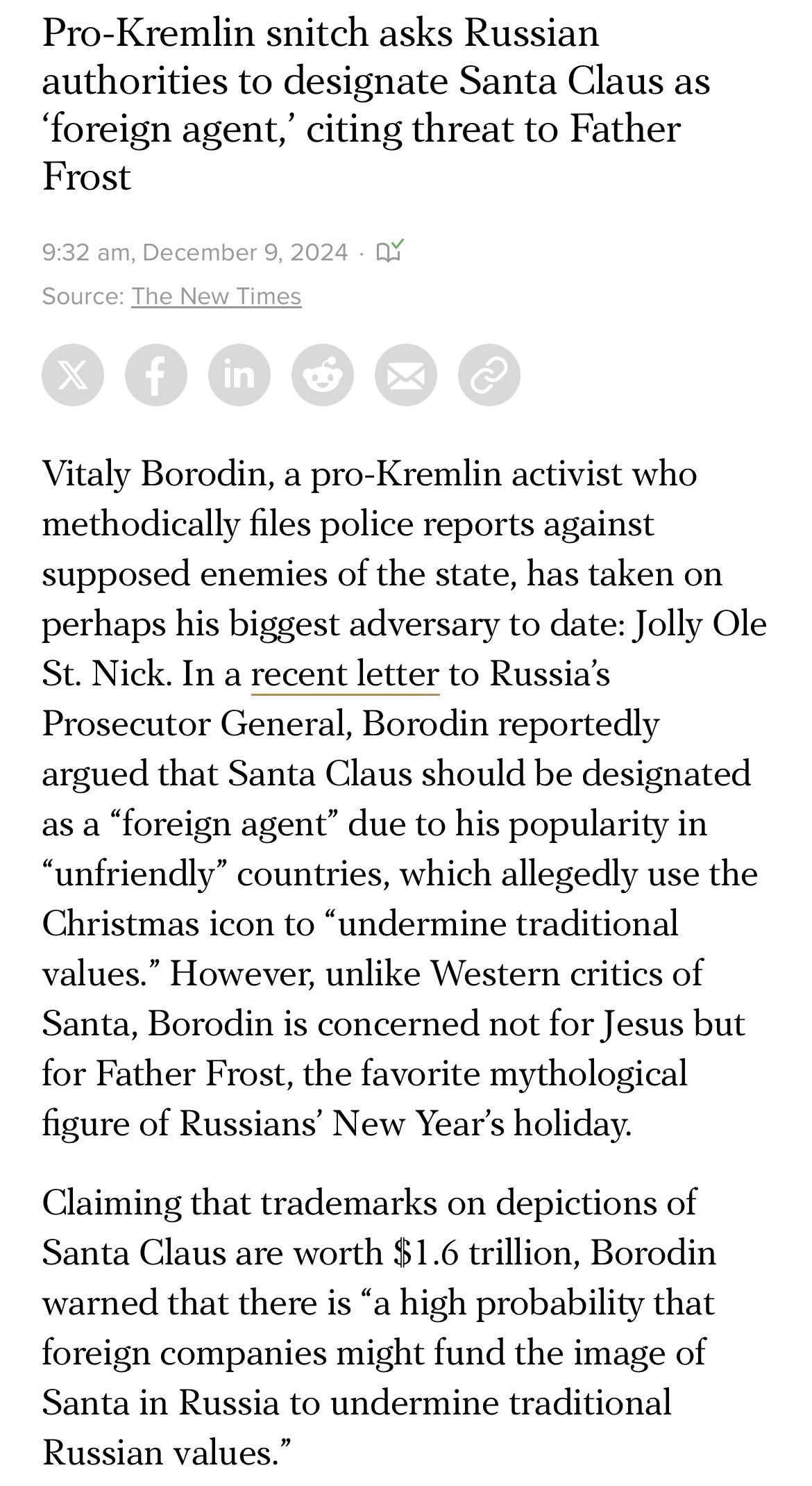812x1486 pixels.
Task: Open The New Times source link
Action: tap(217, 297)
